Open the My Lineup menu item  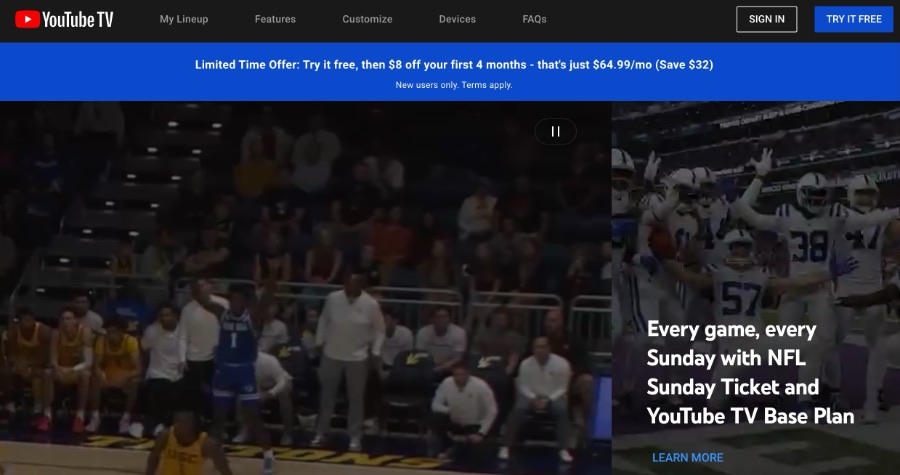[x=184, y=19]
